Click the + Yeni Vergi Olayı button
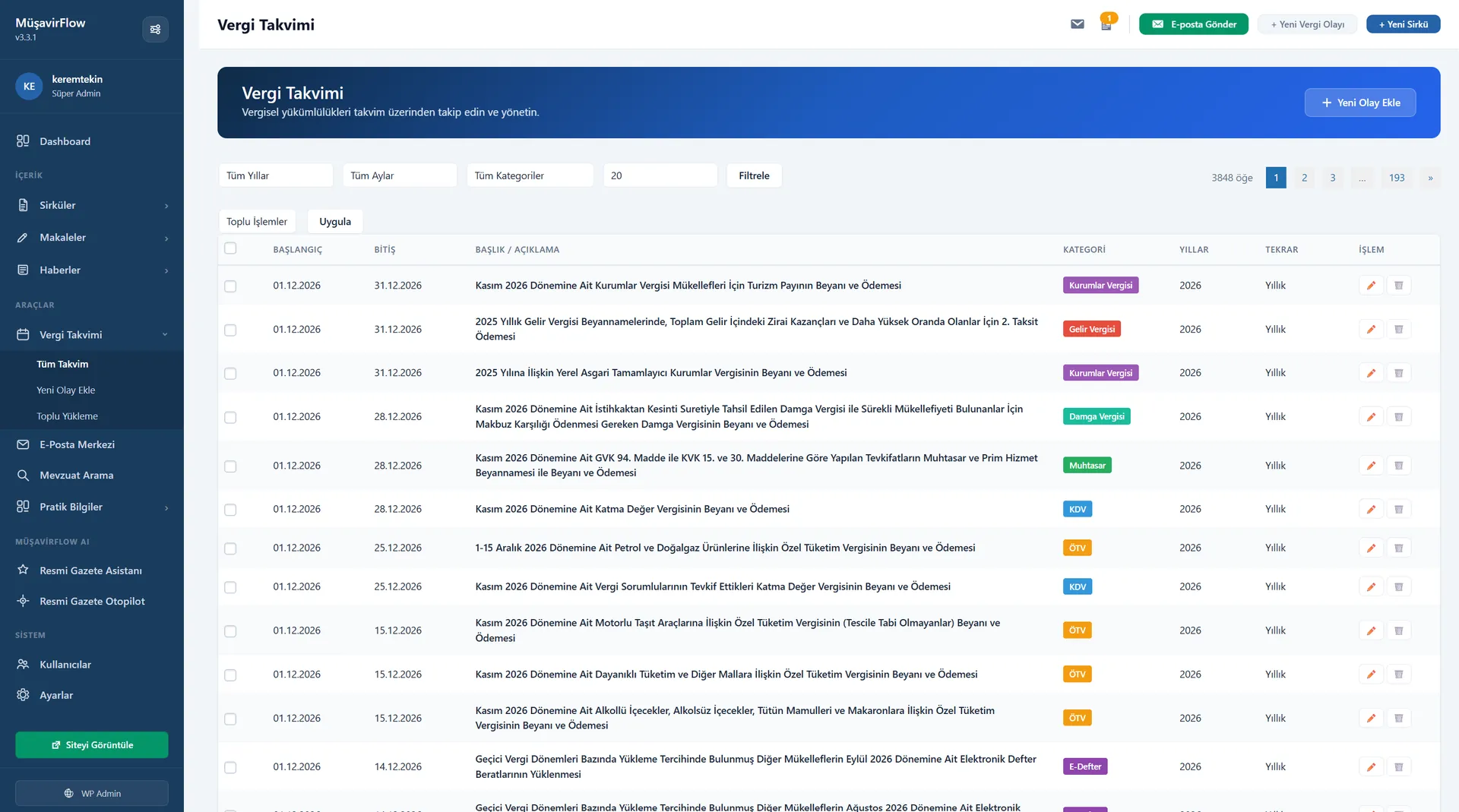The width and height of the screenshot is (1459, 812). coord(1308,24)
